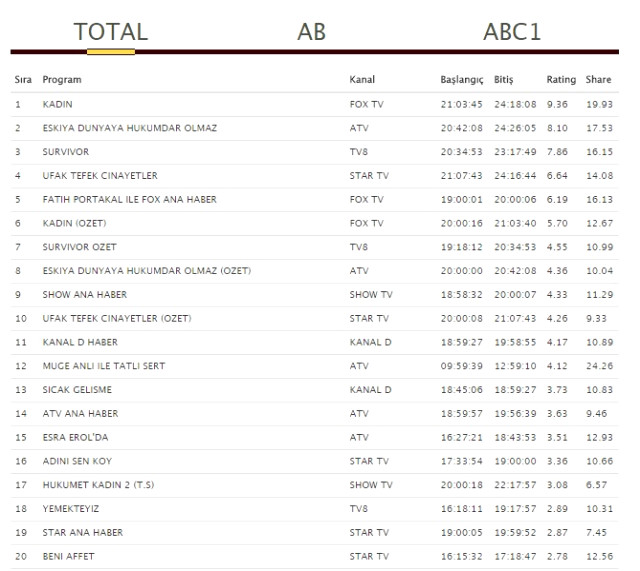
Task: Select the KADIN program row
Action: pyautogui.click(x=58, y=104)
